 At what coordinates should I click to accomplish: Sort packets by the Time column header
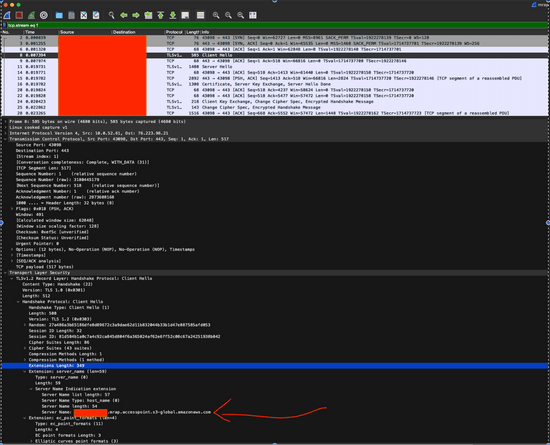click(40, 32)
